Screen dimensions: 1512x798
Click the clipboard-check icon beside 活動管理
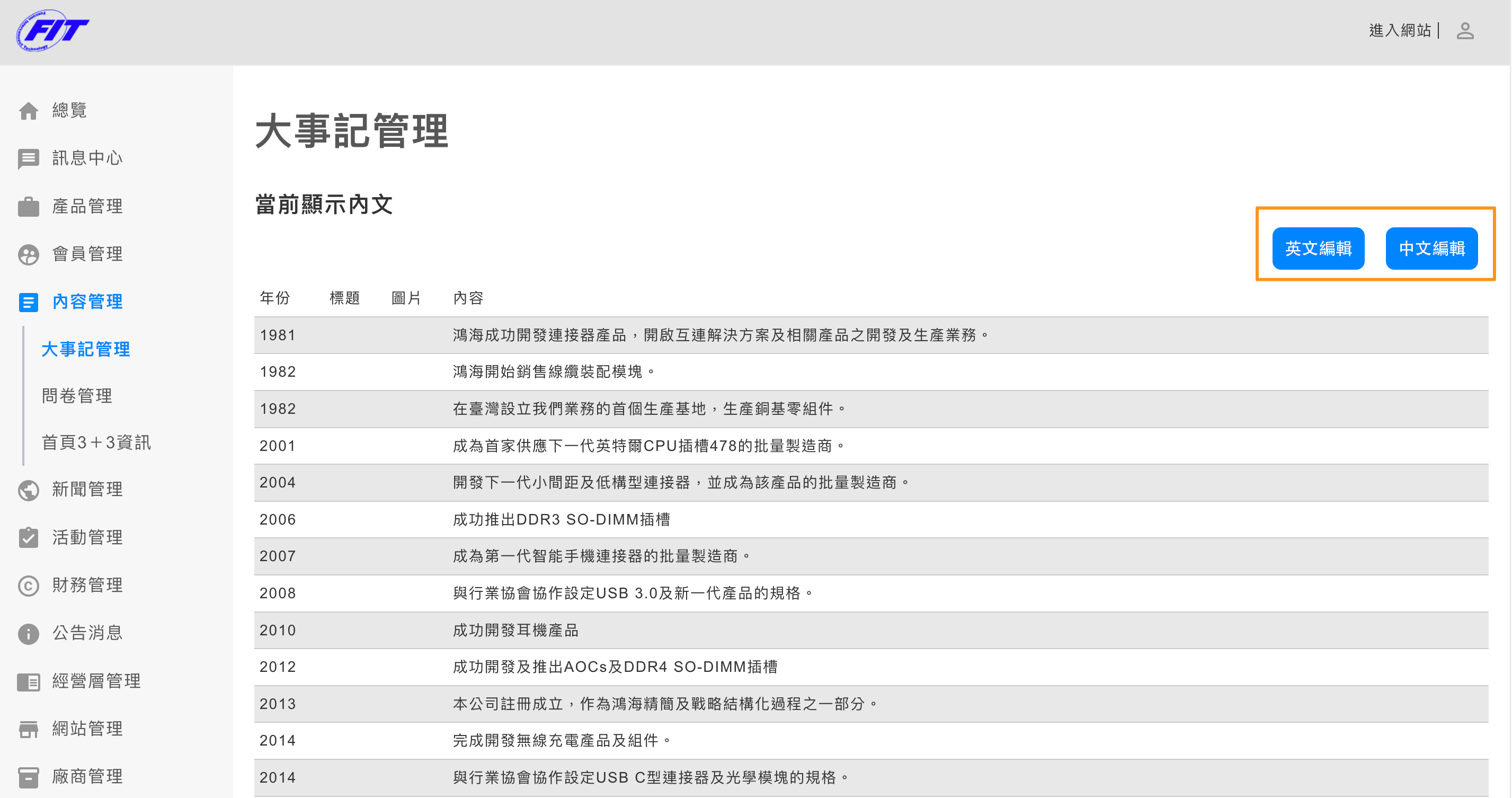pyautogui.click(x=28, y=537)
